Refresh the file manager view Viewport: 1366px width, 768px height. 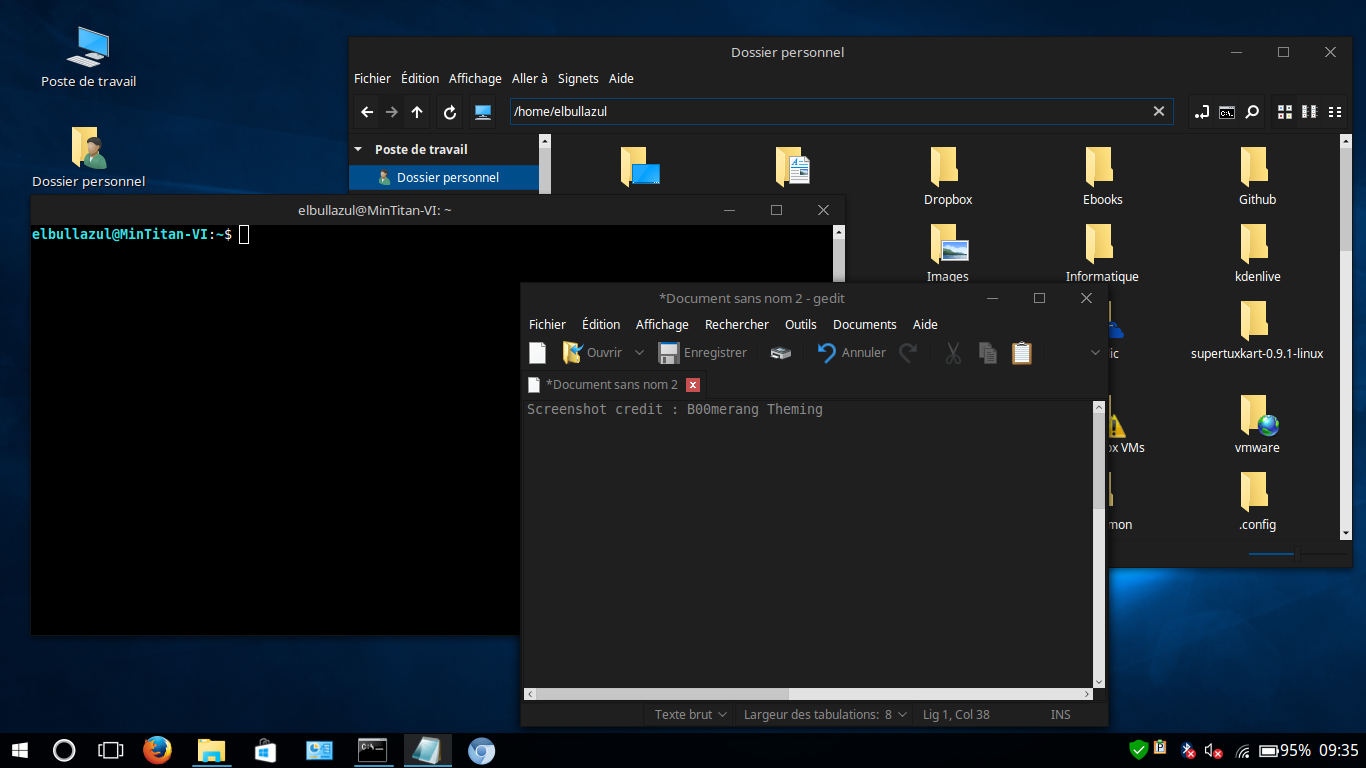pyautogui.click(x=448, y=112)
